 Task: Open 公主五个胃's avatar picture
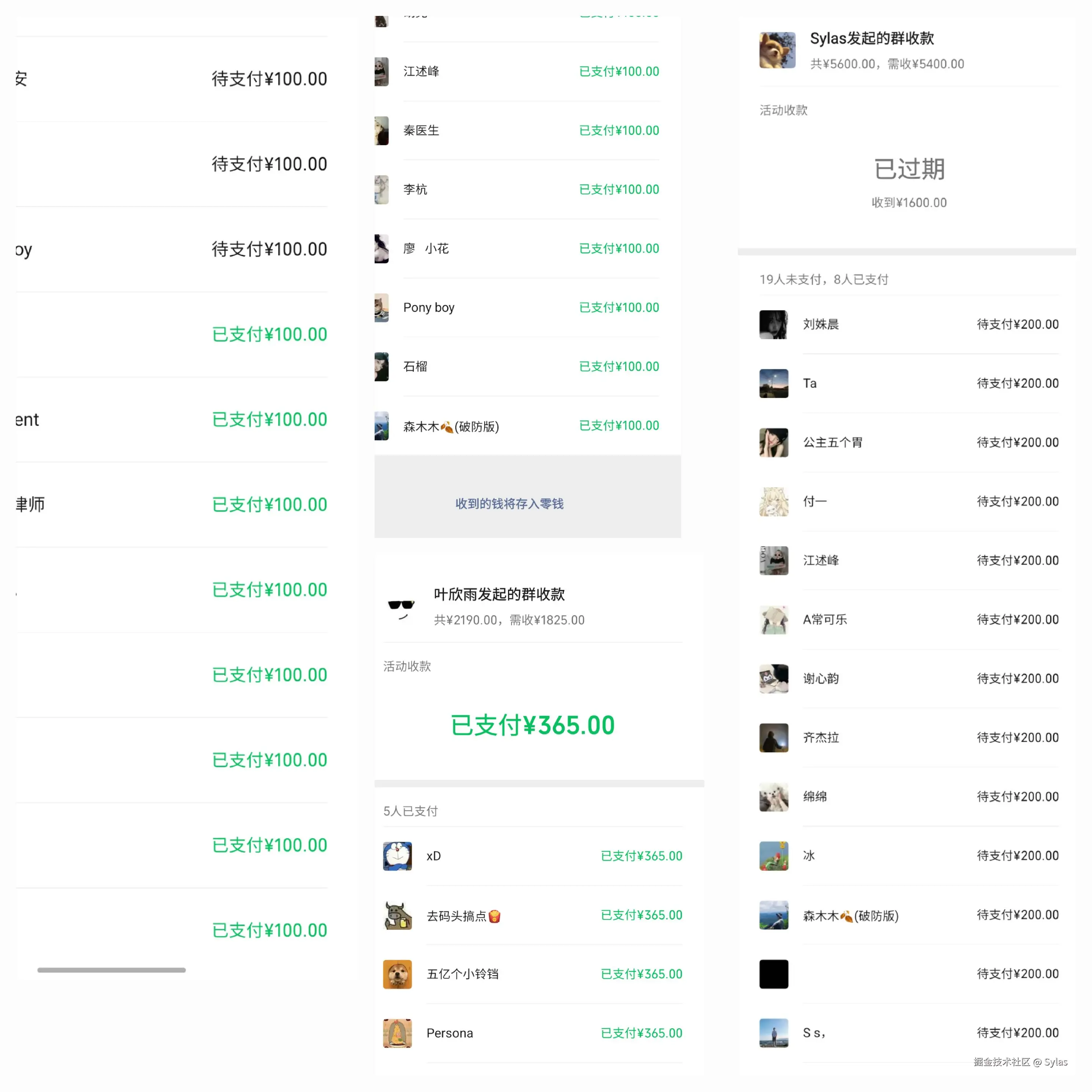pyautogui.click(x=774, y=442)
